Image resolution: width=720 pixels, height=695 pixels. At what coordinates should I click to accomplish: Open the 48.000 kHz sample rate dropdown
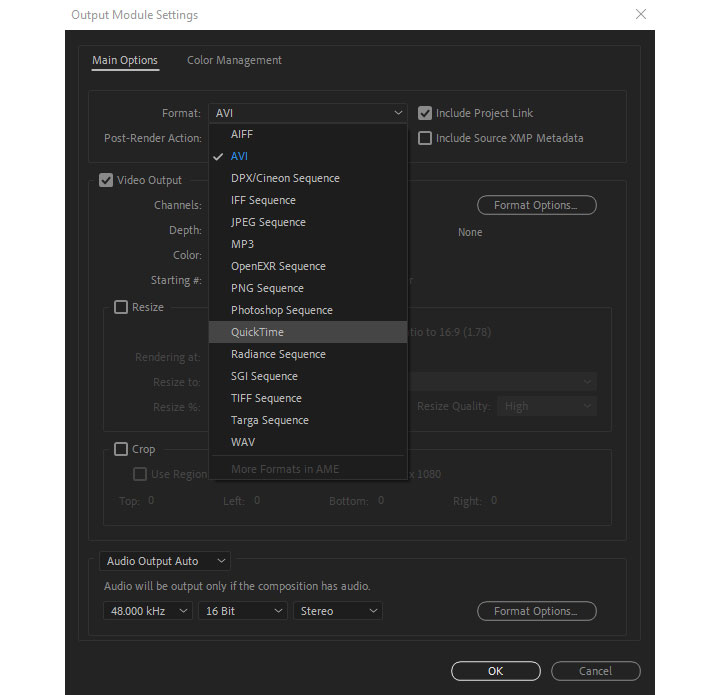pyautogui.click(x=147, y=610)
